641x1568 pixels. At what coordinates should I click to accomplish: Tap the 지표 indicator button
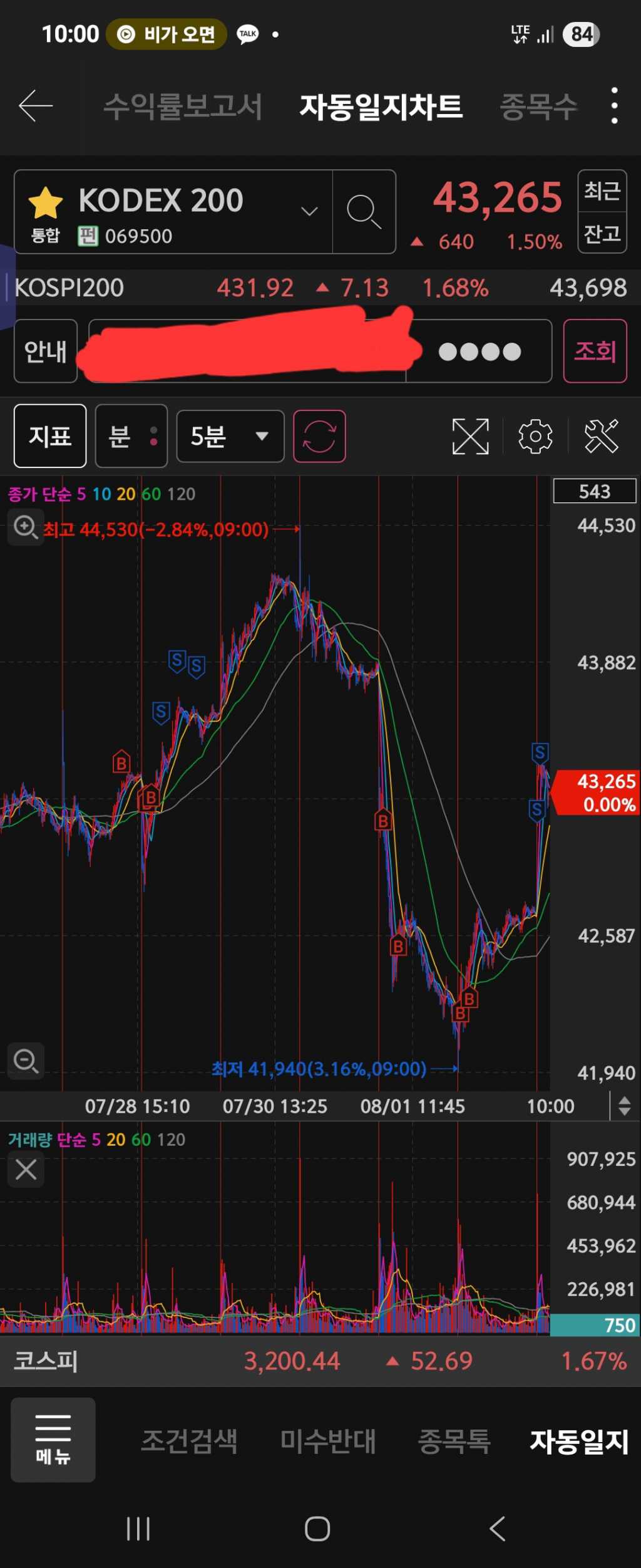click(50, 436)
